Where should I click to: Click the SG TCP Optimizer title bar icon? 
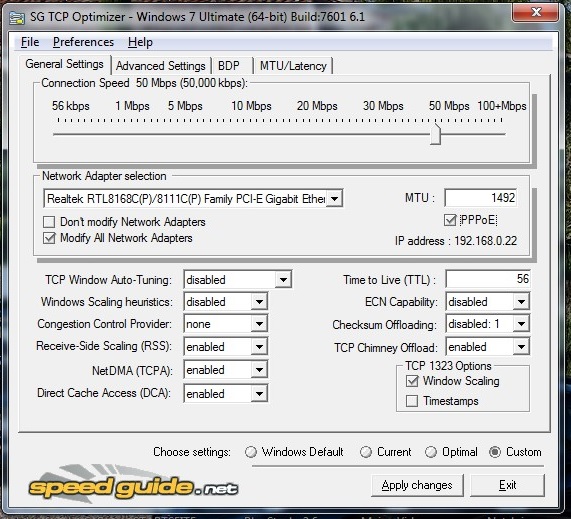click(16, 17)
